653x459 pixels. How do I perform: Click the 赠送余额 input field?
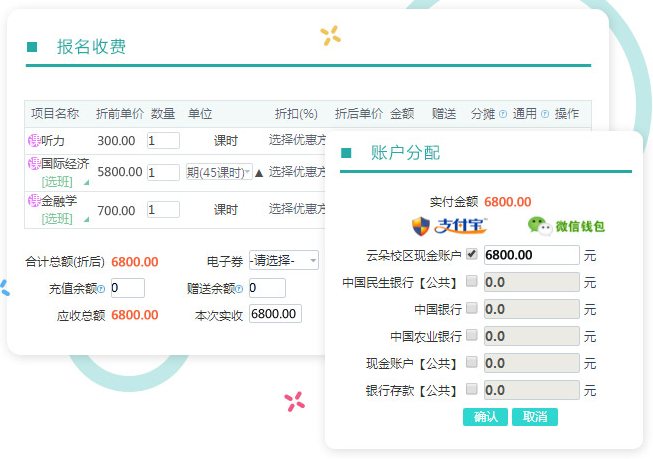267,288
